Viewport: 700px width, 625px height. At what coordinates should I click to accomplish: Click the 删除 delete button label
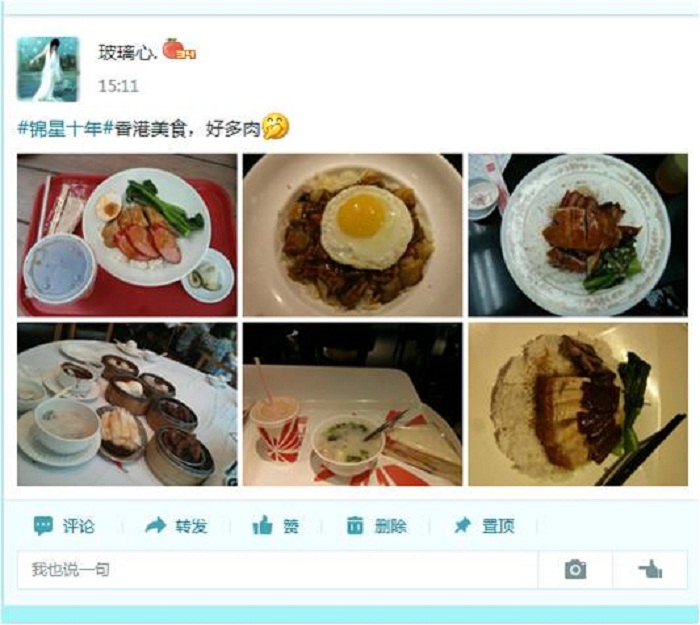pyautogui.click(x=391, y=526)
